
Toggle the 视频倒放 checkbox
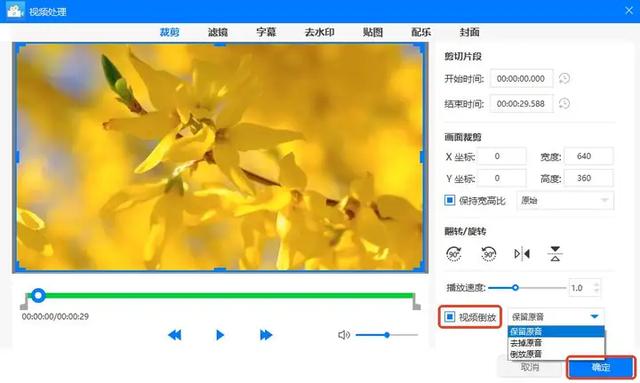click(x=449, y=316)
